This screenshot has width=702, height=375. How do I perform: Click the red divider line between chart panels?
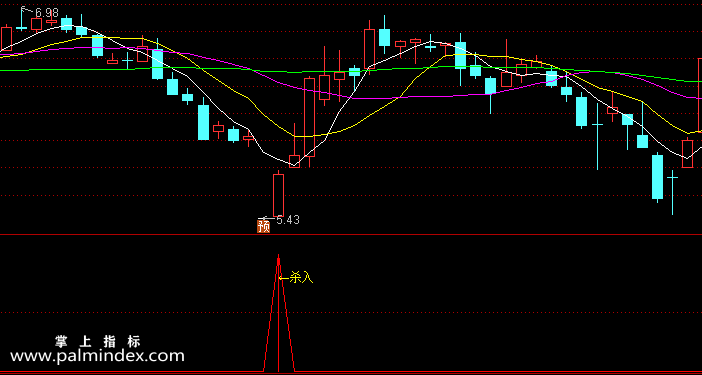click(x=351, y=234)
